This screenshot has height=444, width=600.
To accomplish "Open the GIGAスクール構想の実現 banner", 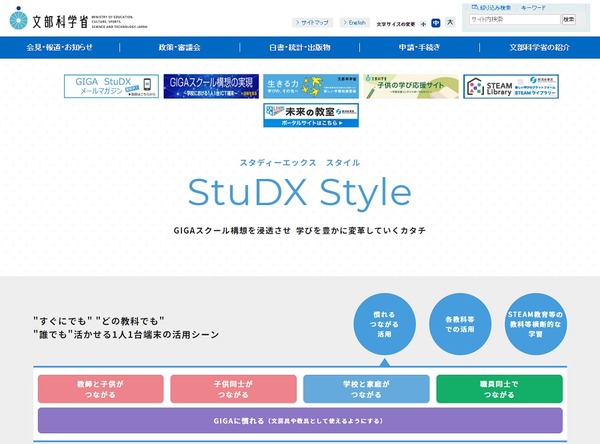I will tap(211, 87).
